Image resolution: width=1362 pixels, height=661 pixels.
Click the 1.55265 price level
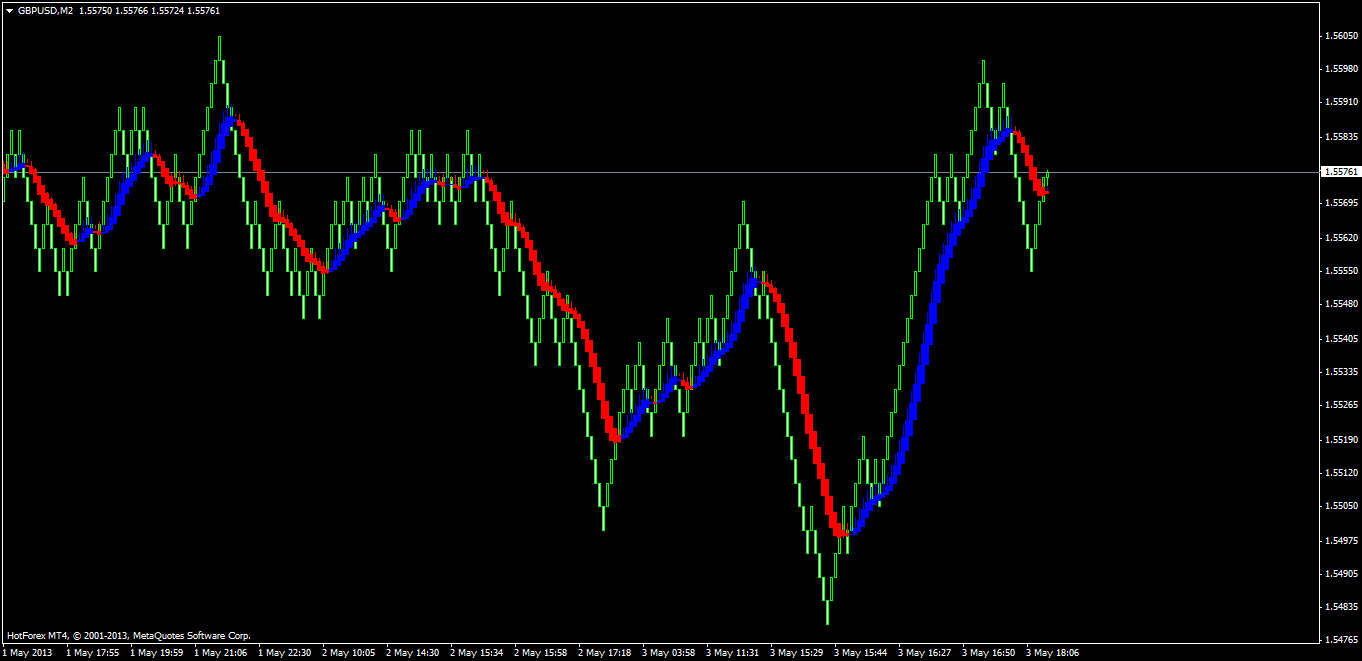click(1340, 406)
